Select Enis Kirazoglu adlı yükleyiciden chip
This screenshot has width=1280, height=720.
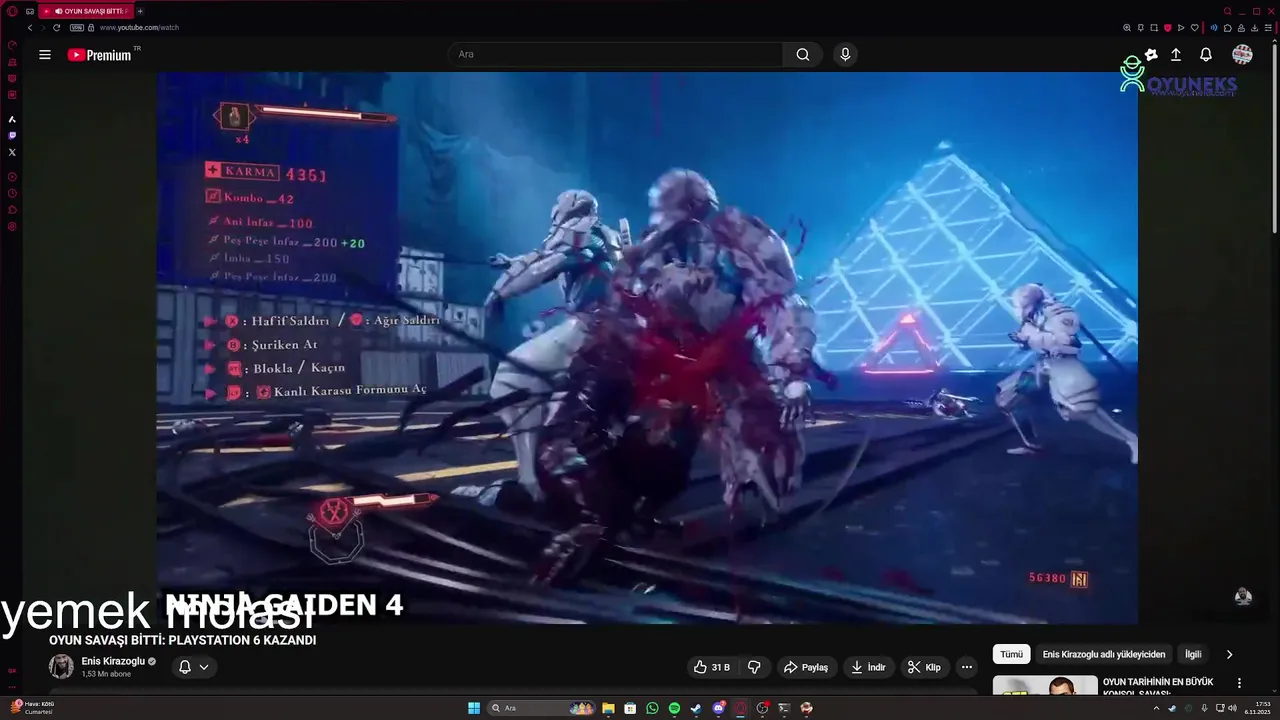(1104, 654)
